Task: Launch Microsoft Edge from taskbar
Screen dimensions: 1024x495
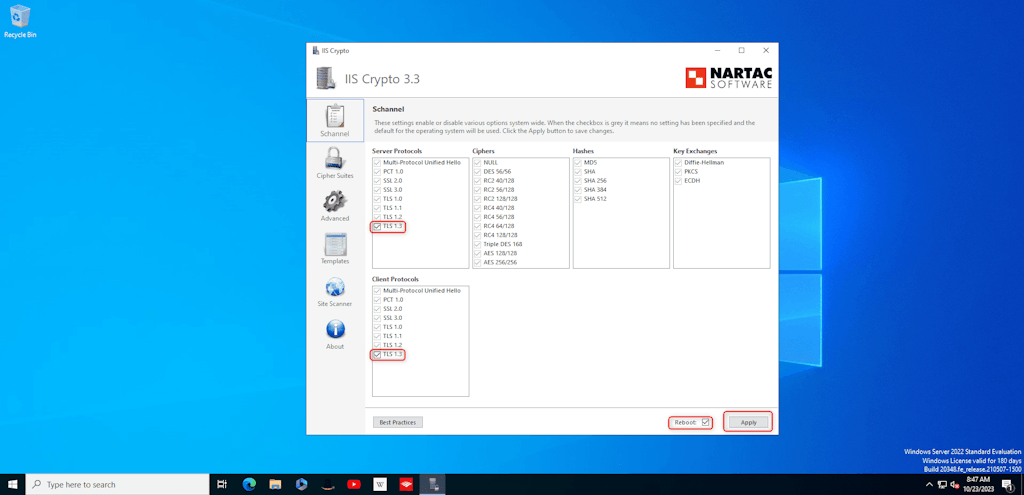Action: click(x=249, y=485)
